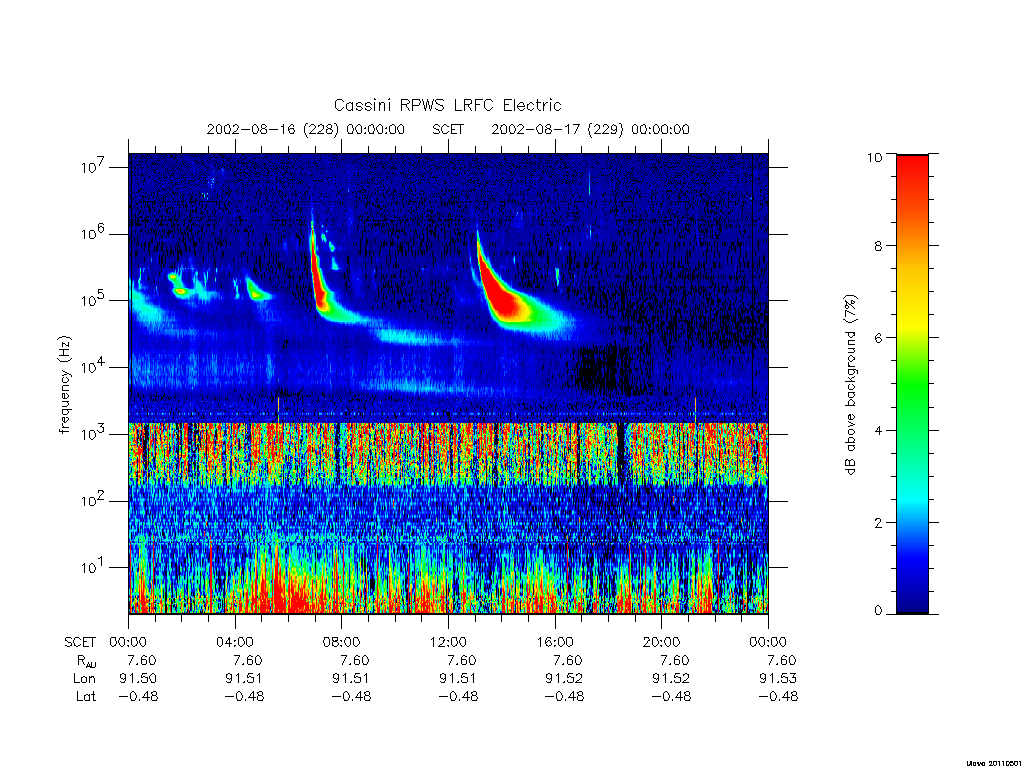Click the frequency (Hz) axis label
The height and width of the screenshot is (768, 1024).
click(x=64, y=385)
